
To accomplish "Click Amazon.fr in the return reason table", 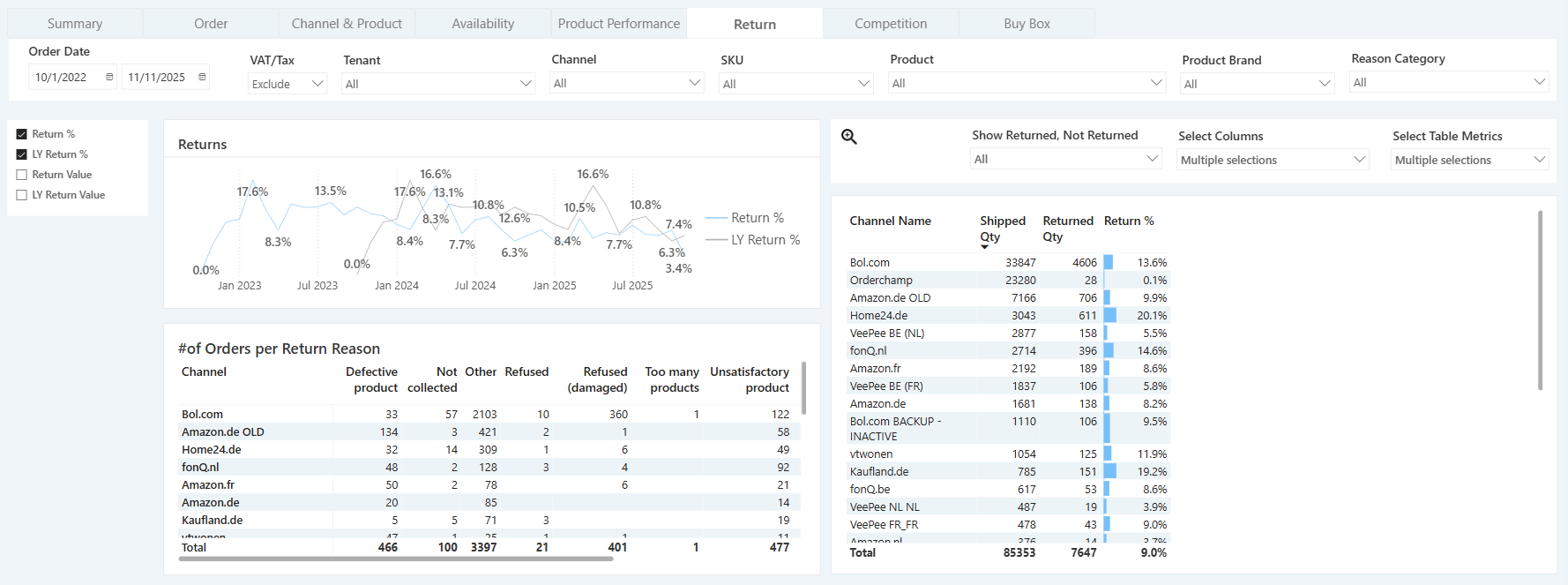I will tap(208, 484).
